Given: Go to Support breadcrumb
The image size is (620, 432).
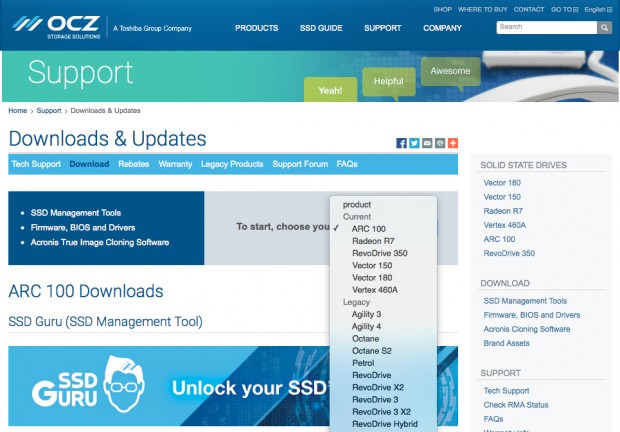Looking at the screenshot, I should (x=49, y=111).
